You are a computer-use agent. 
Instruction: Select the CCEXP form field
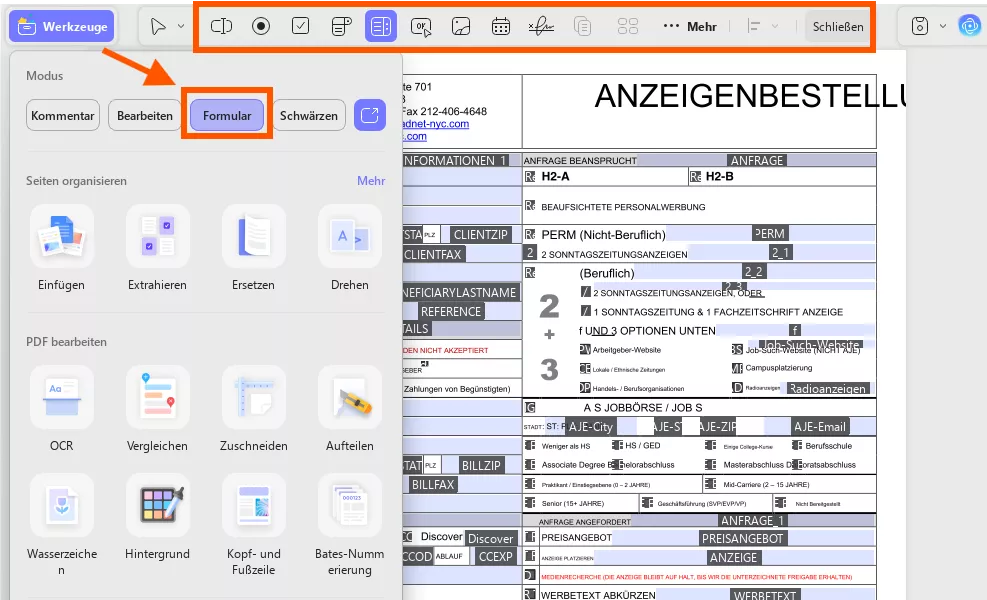495,557
